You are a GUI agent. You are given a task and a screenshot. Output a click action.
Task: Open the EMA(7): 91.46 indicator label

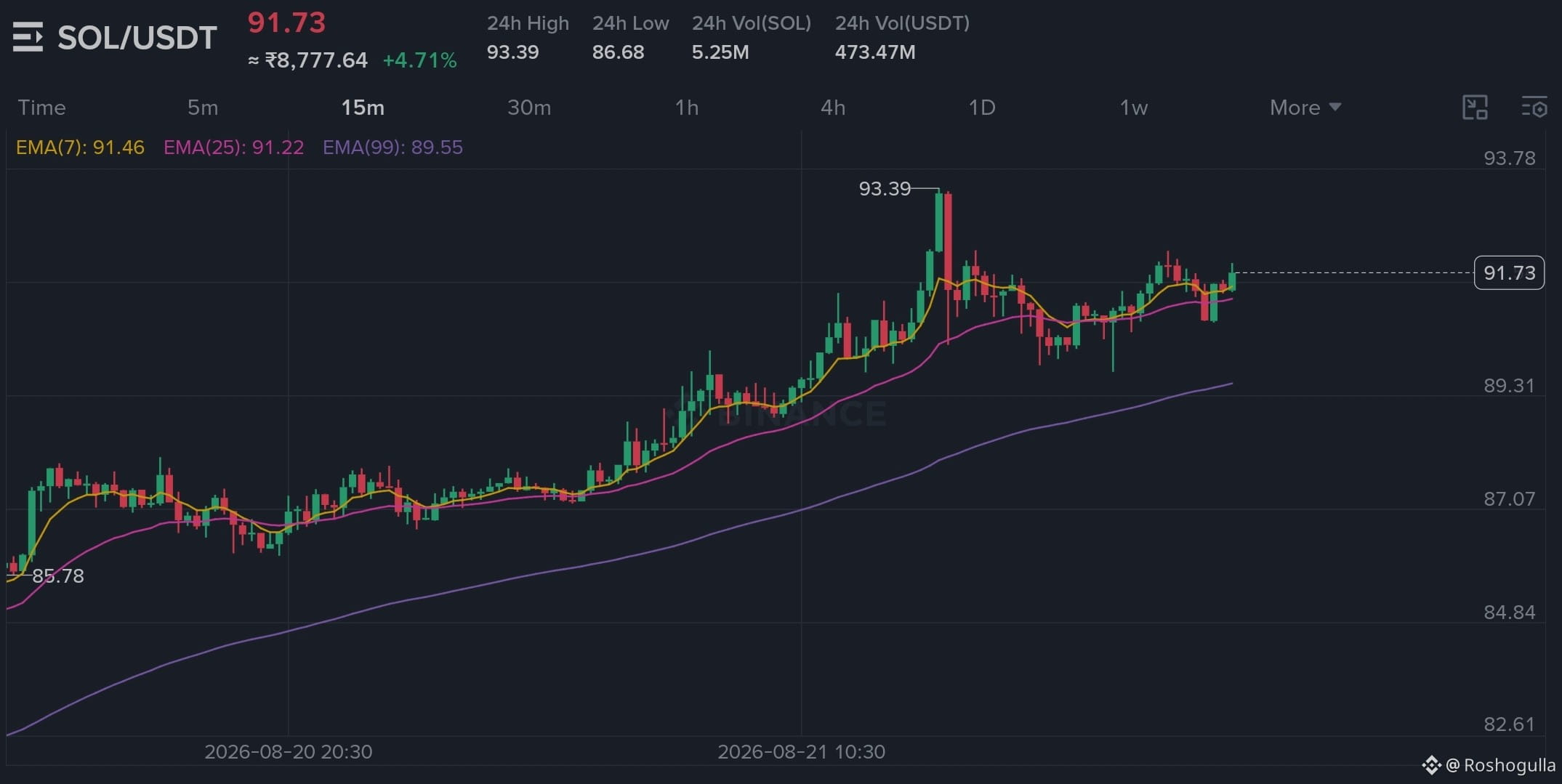point(80,147)
